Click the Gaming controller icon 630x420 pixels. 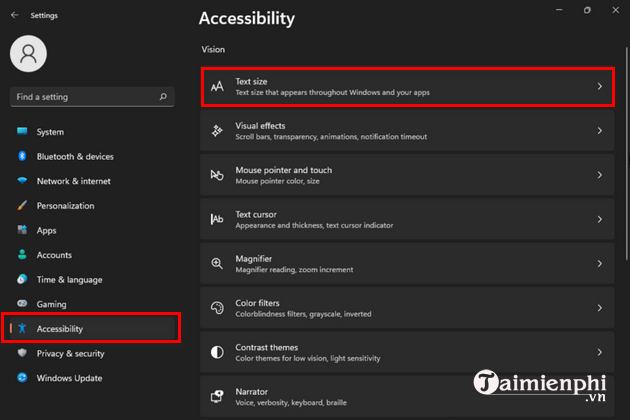[x=22, y=303]
